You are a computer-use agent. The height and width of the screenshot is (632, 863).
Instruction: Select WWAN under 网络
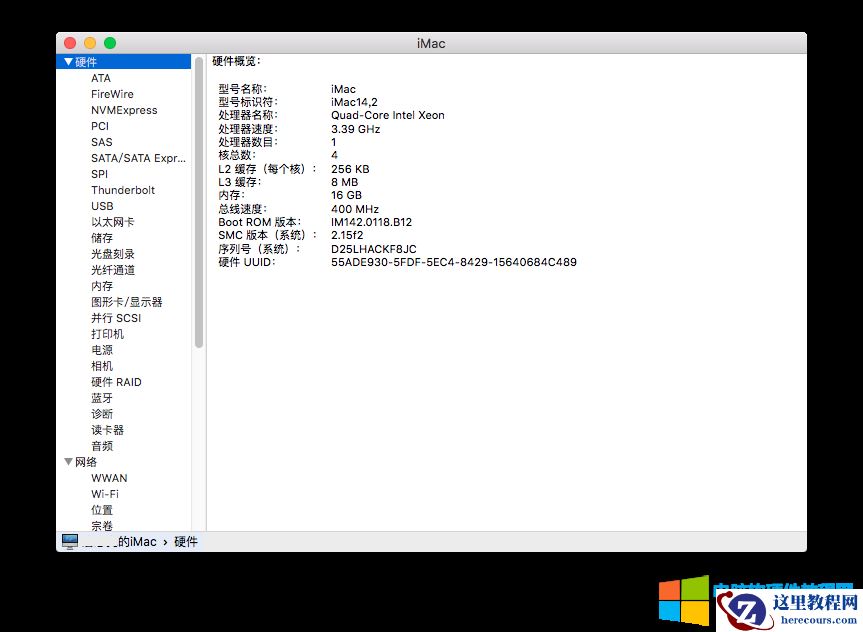(x=109, y=478)
